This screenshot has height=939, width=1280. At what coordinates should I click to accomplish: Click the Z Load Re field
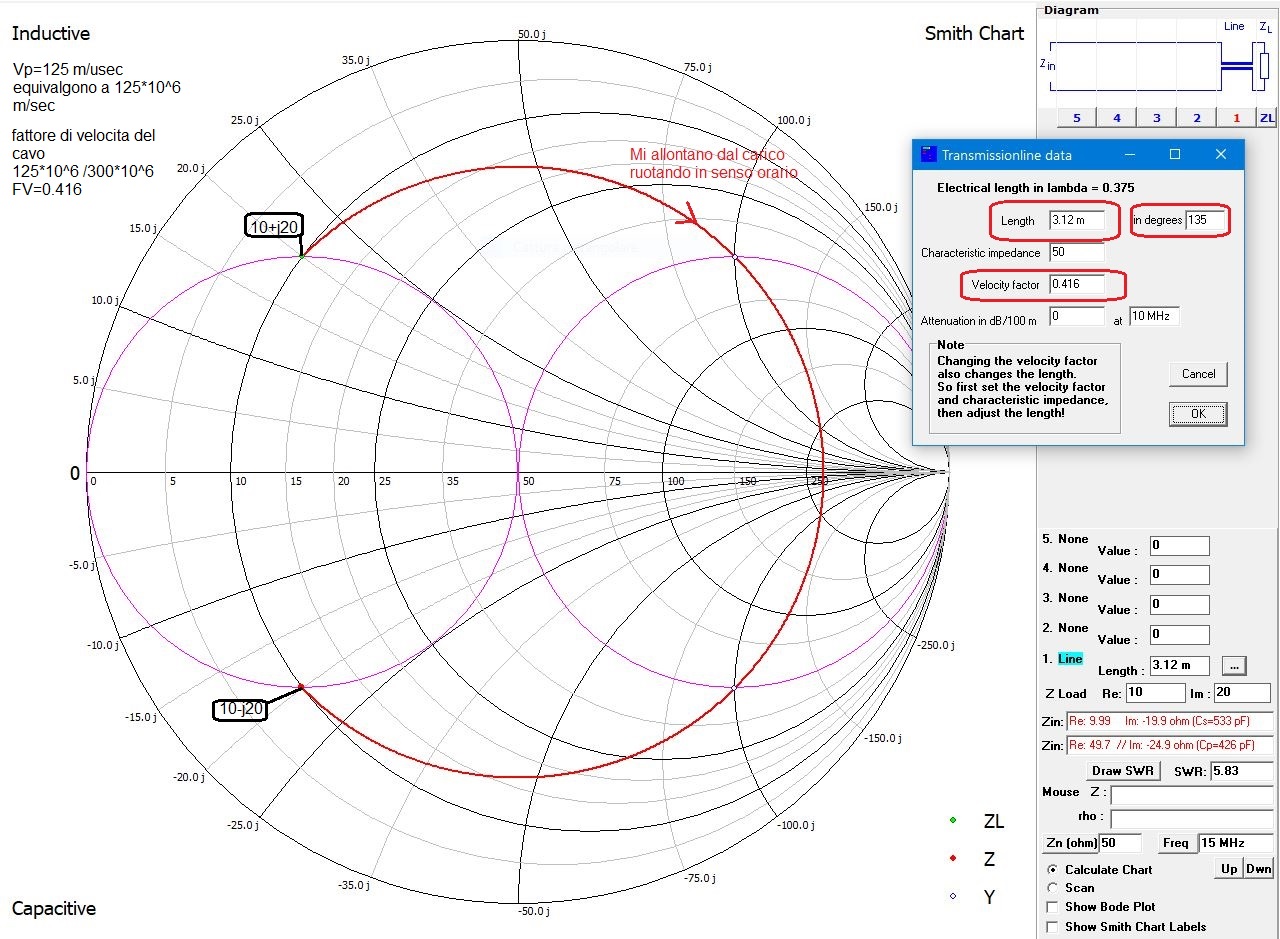pyautogui.click(x=1155, y=693)
